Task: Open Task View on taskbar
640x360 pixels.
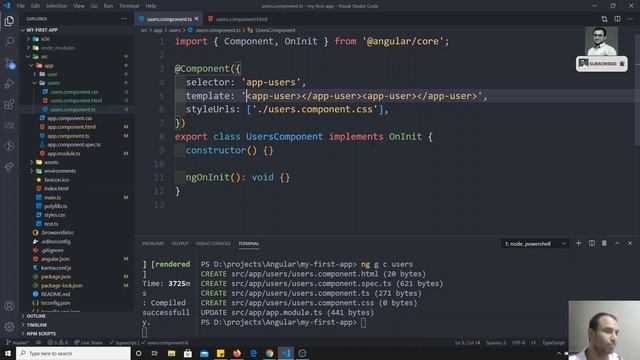Action: (x=155, y=353)
